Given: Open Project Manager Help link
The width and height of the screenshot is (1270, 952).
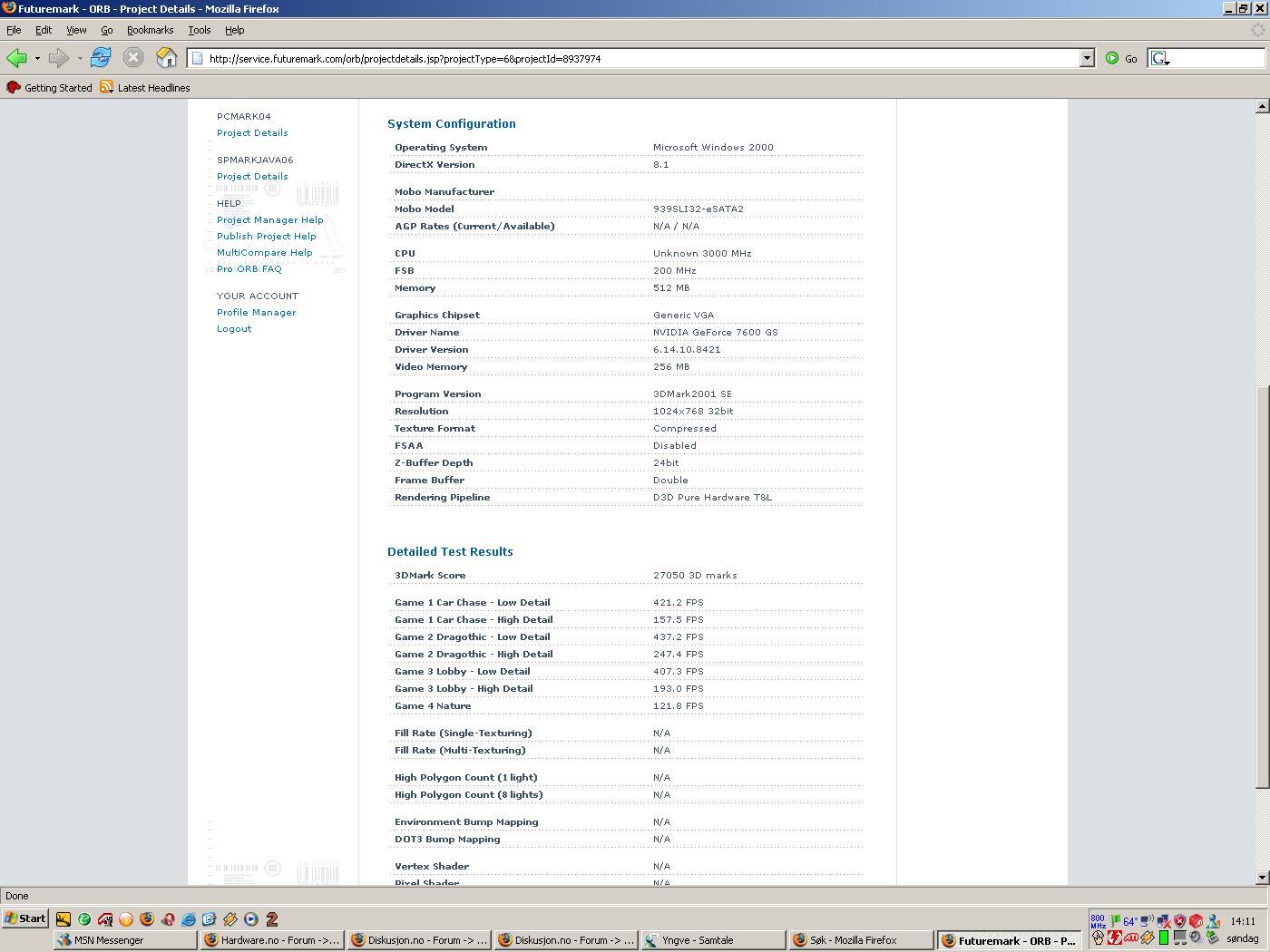Looking at the screenshot, I should coord(269,220).
